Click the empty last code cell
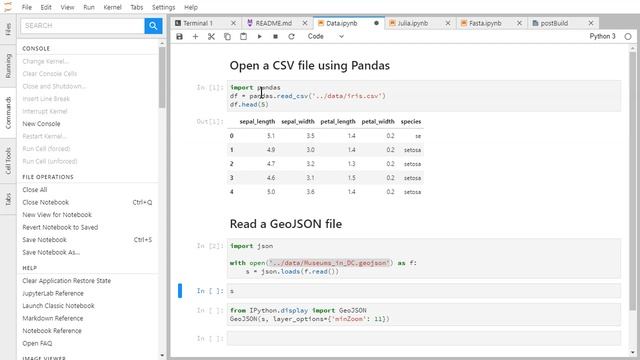This screenshot has height=360, width=640. 424,338
